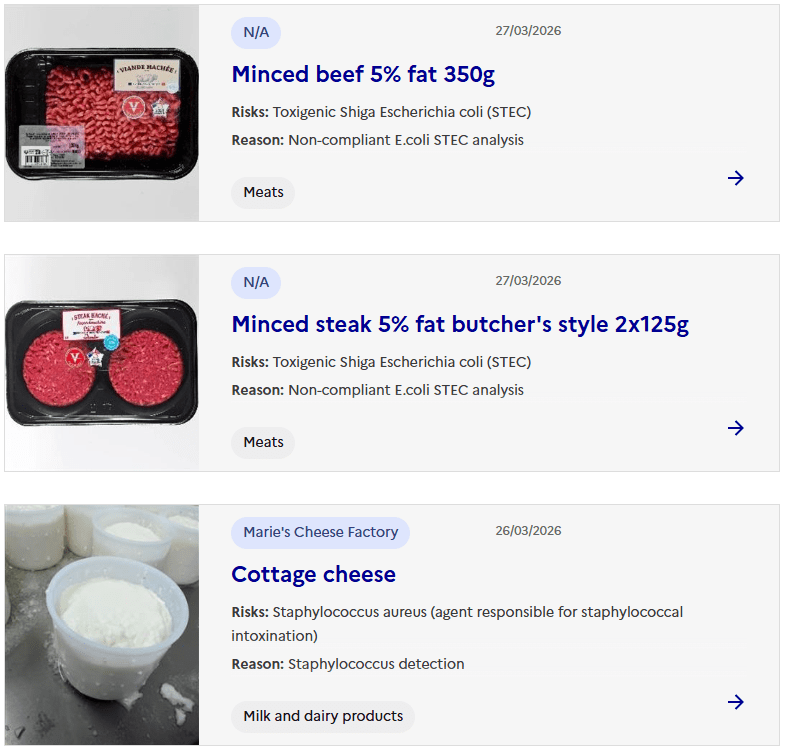The image size is (785, 752).
Task: Select Meats tag on Minced steak card
Action: point(263,442)
